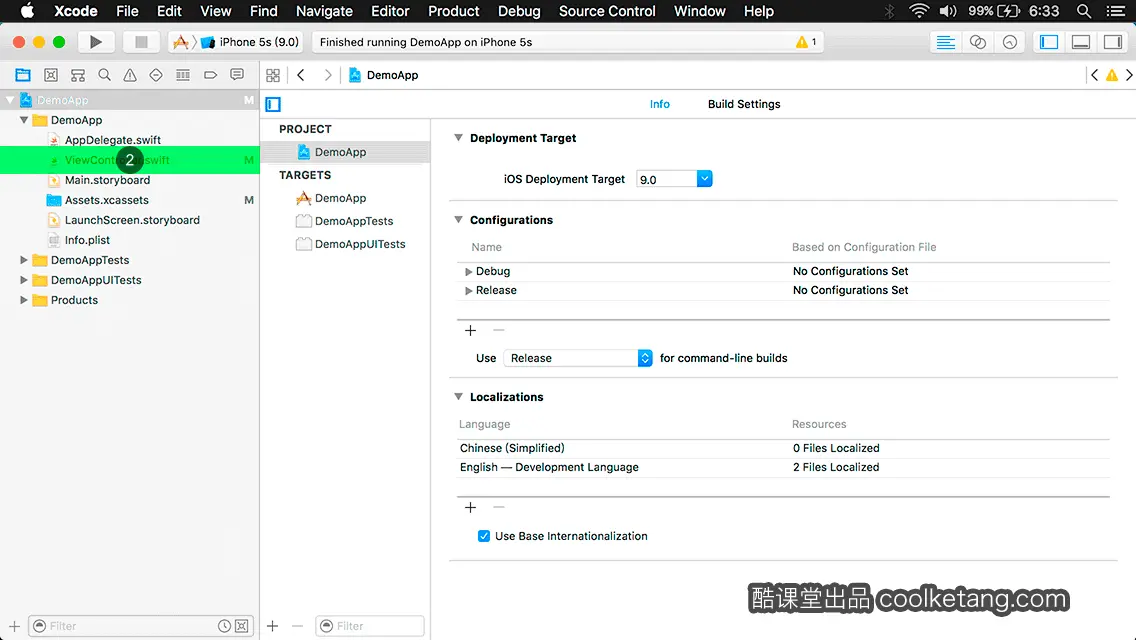The width and height of the screenshot is (1136, 640).
Task: Add a localization language with plus button
Action: 470,507
